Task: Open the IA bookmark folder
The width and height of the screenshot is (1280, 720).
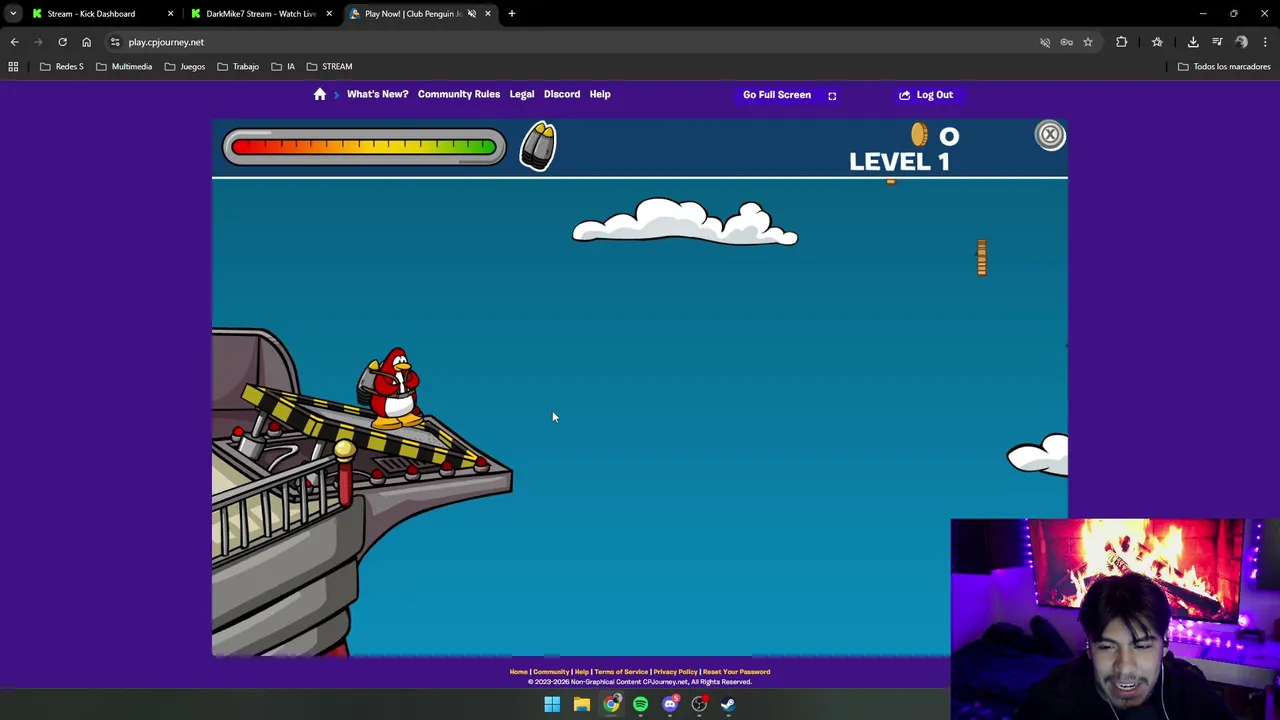Action: [x=283, y=66]
